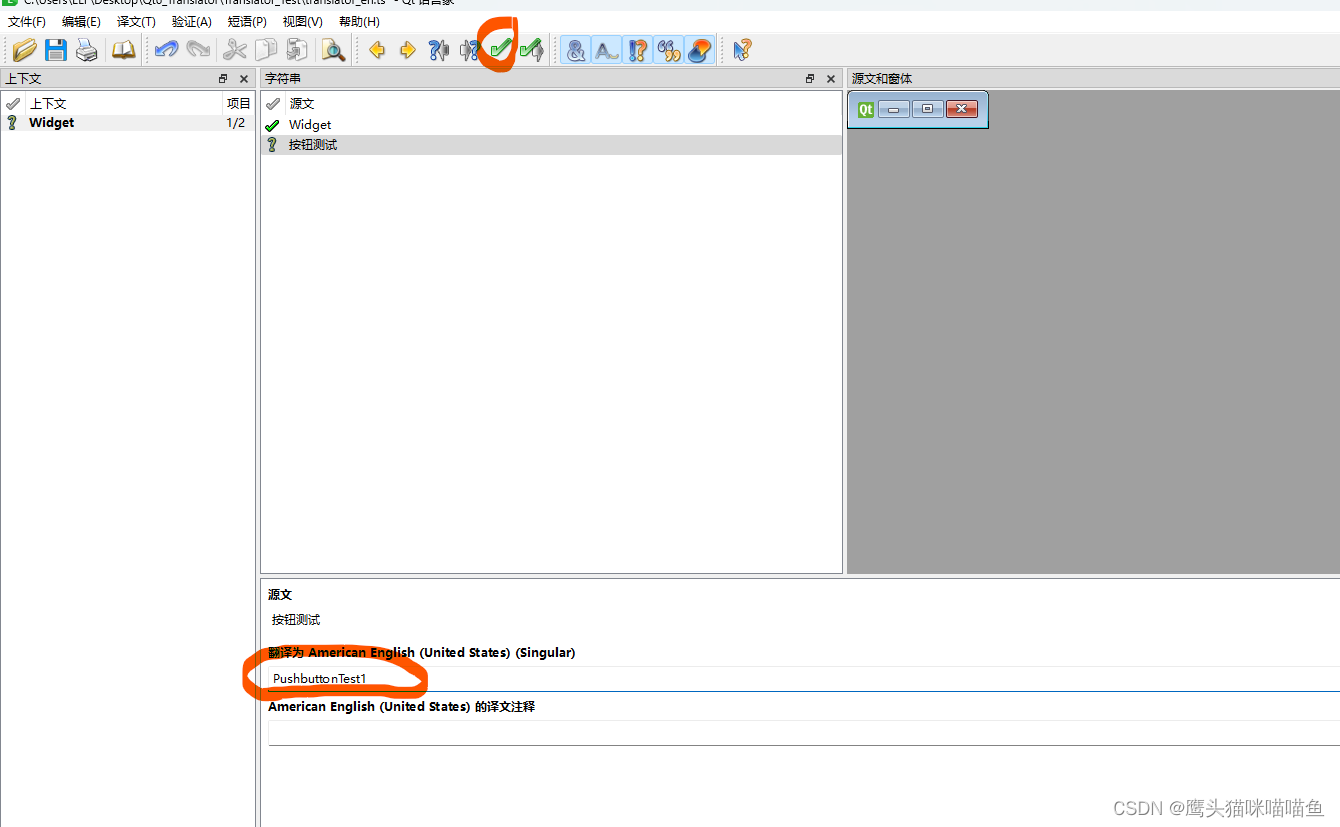Cut selected text with the scissors icon
The height and width of the screenshot is (827, 1340).
235,50
